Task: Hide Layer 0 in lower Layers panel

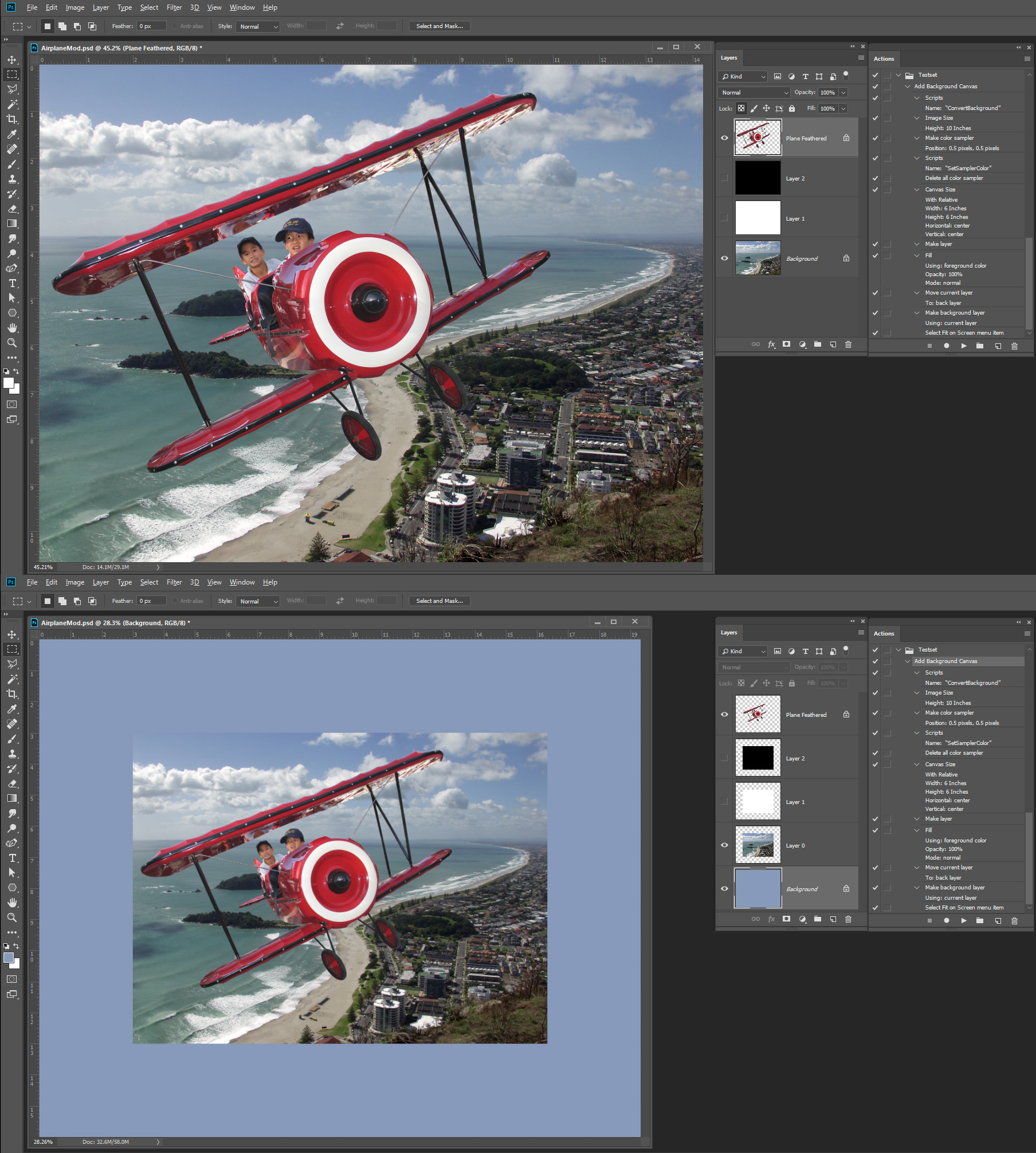Action: pos(724,845)
